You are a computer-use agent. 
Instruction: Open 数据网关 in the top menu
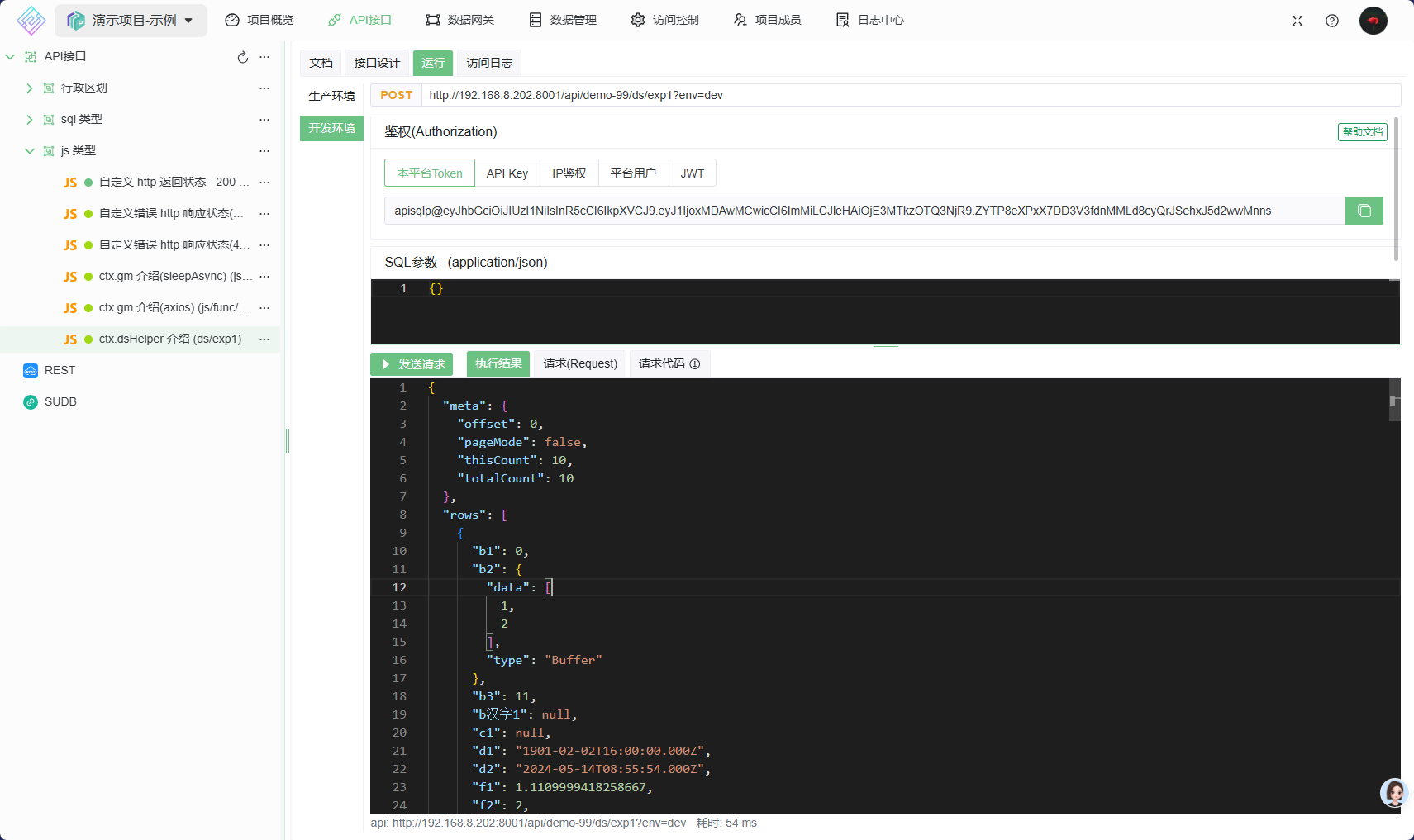tap(459, 20)
